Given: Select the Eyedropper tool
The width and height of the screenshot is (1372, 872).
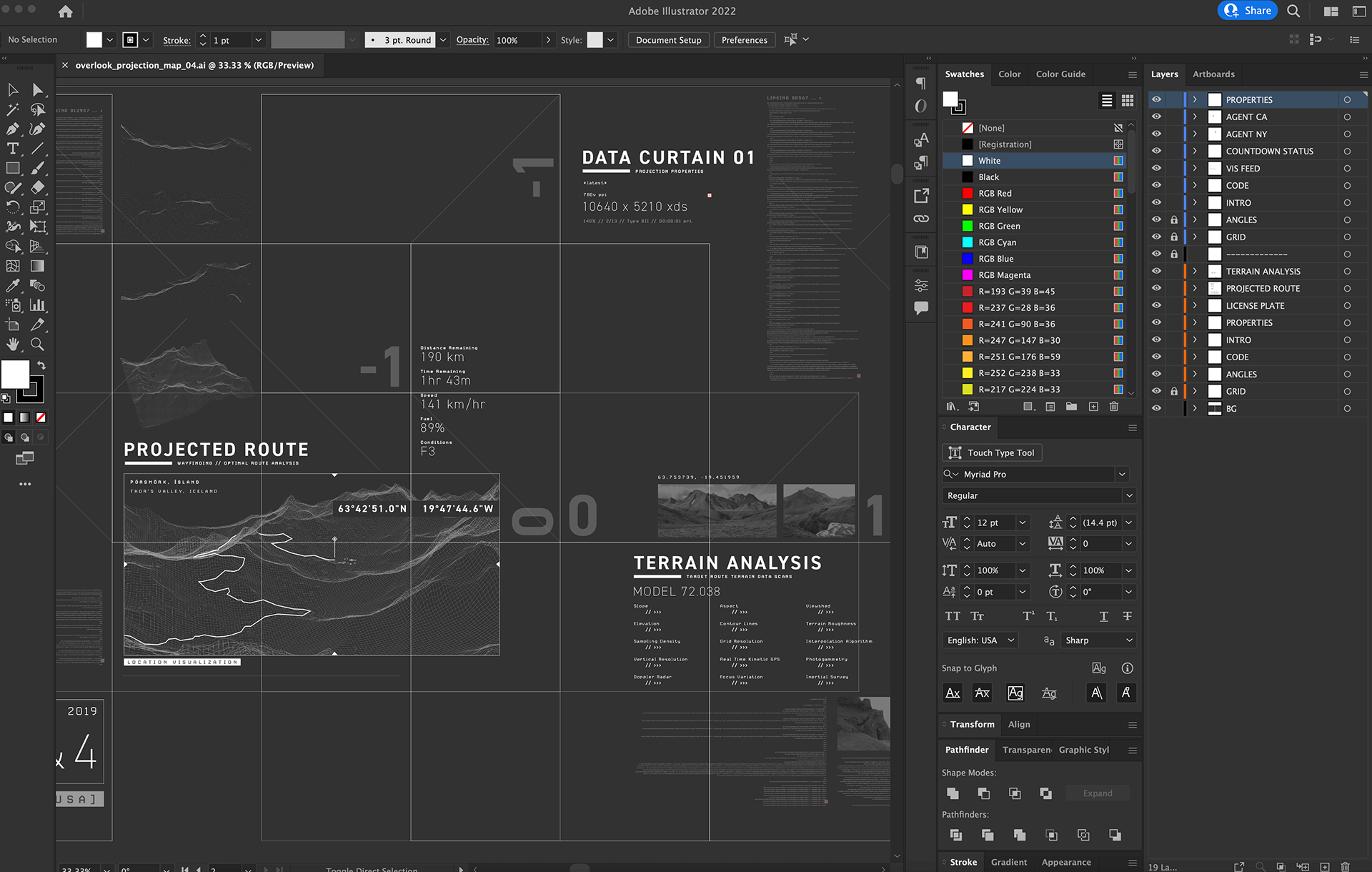Looking at the screenshot, I should (13, 285).
